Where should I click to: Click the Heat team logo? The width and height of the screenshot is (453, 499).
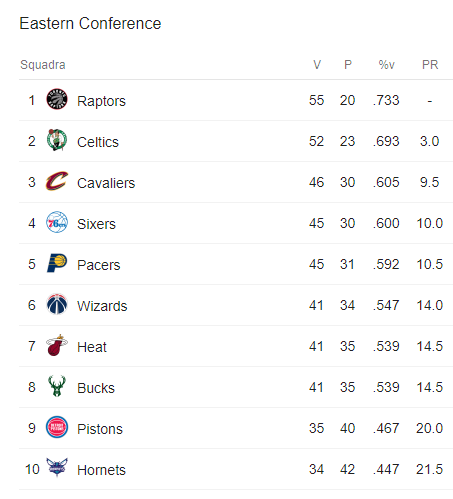[x=57, y=345]
